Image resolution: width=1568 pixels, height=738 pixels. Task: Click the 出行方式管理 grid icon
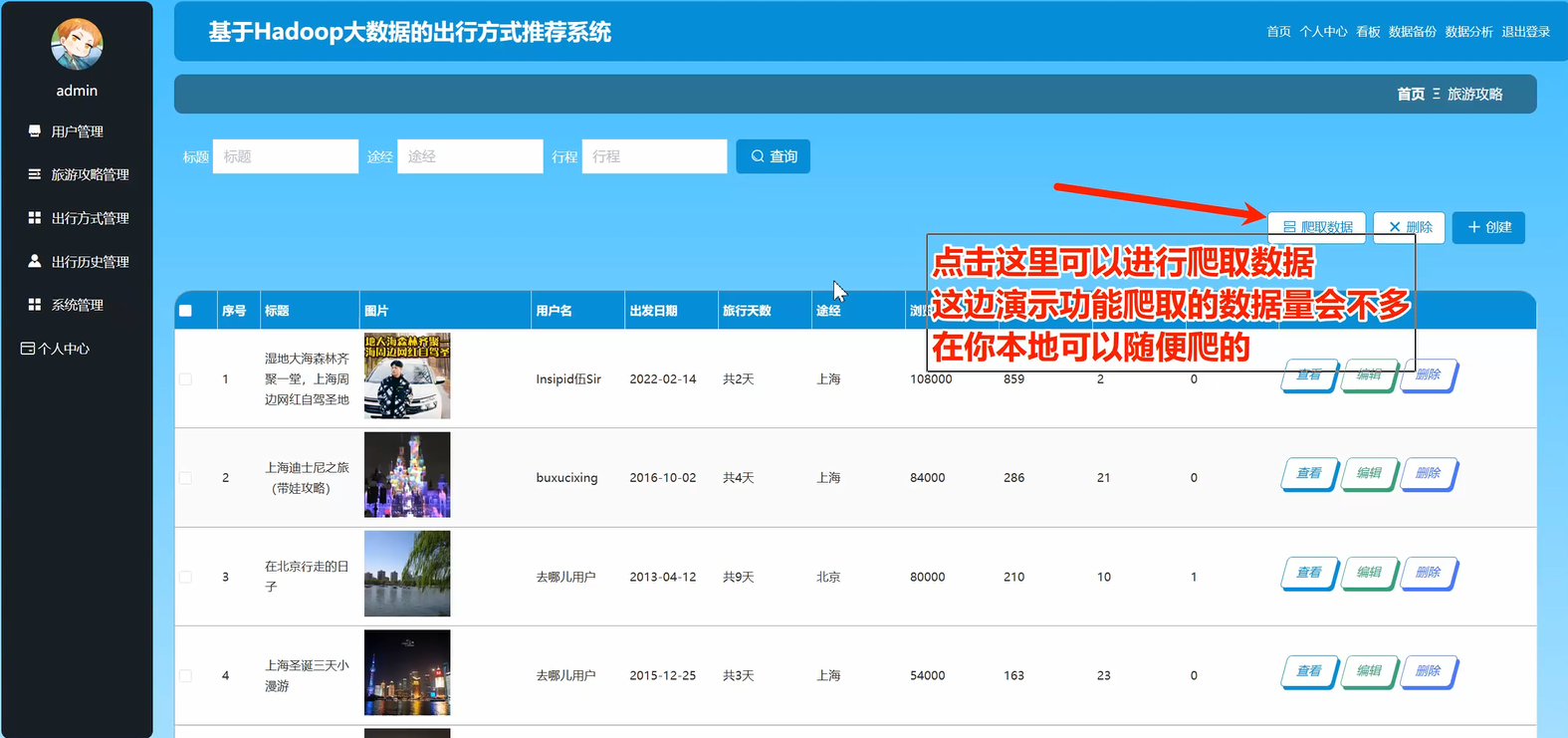35,217
